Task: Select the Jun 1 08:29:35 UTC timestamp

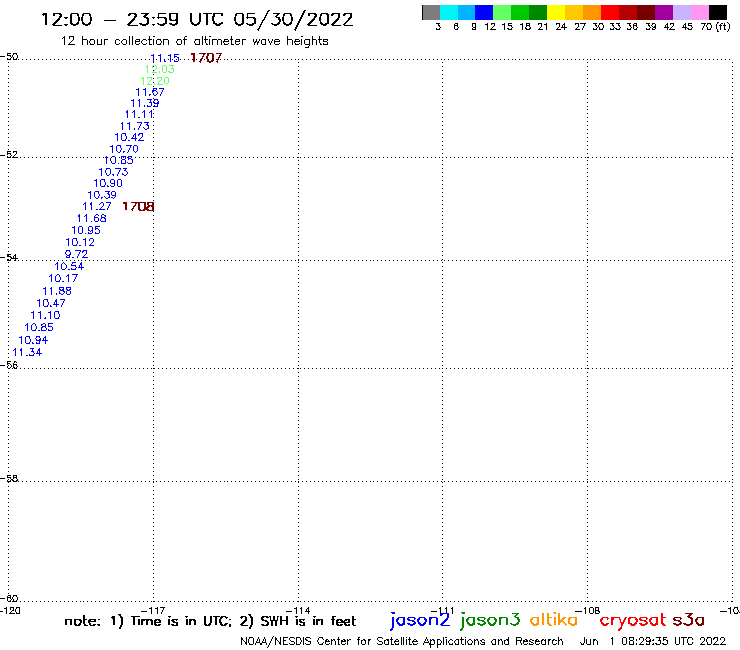Action: tap(653, 641)
